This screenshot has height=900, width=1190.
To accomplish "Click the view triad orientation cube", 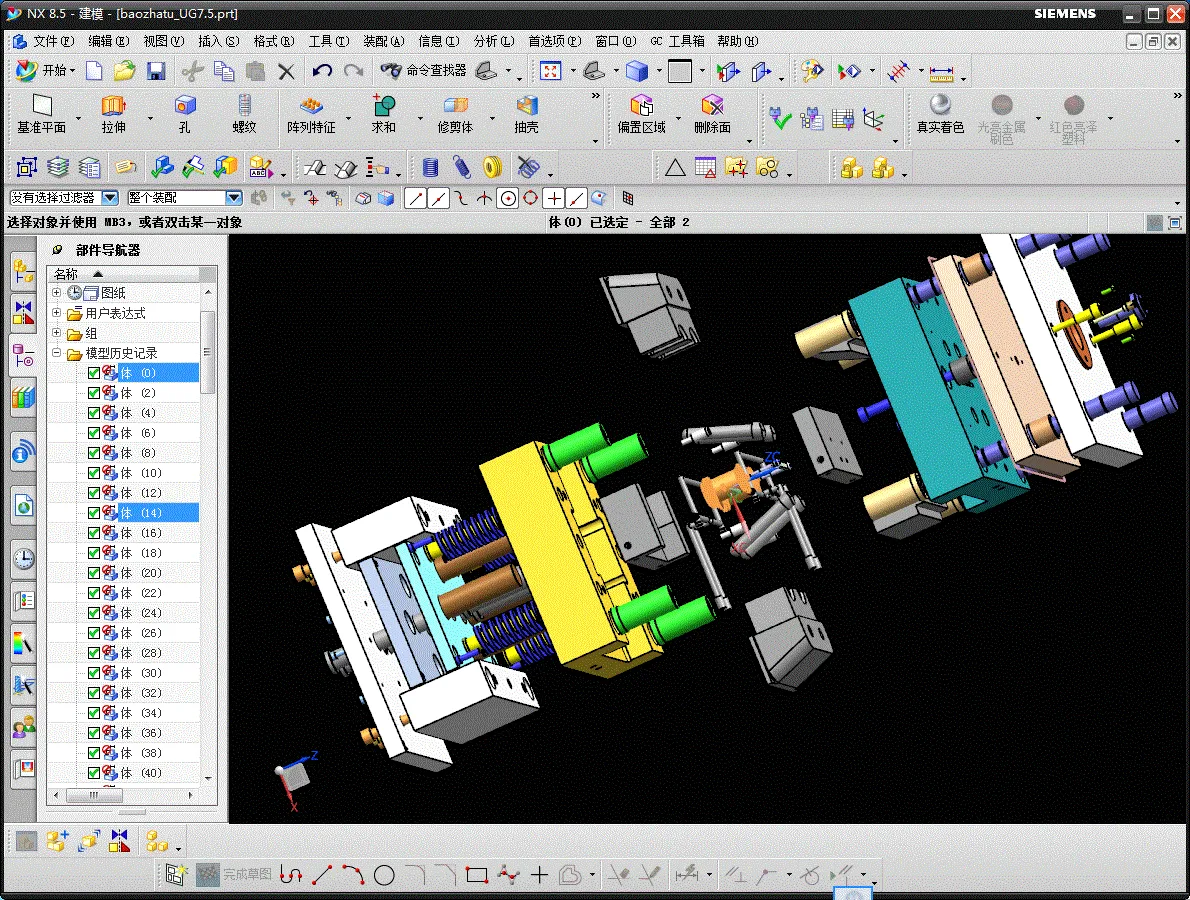I will pyautogui.click(x=294, y=776).
